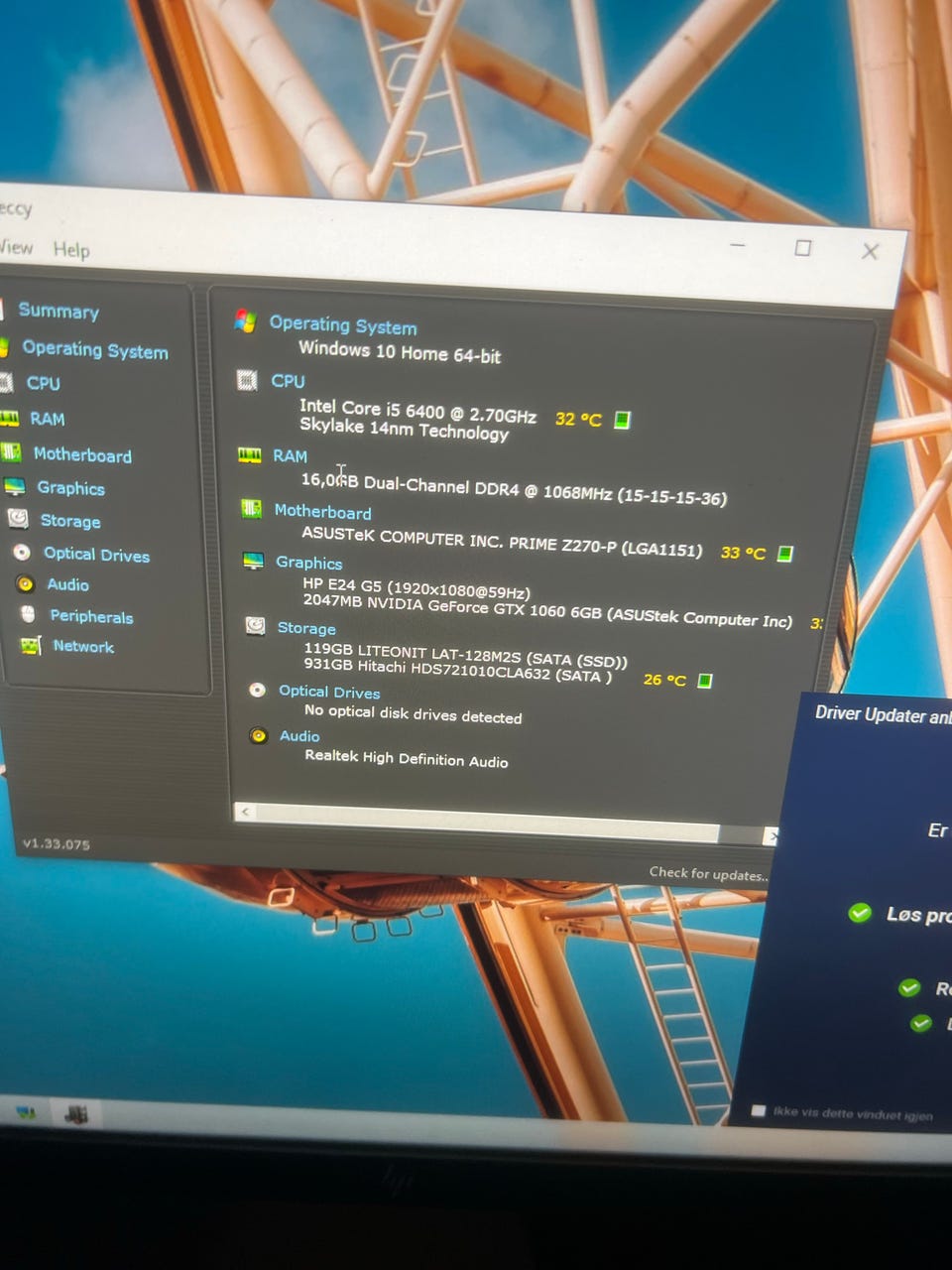The width and height of the screenshot is (952, 1270).
Task: Show Storage details from sidebar
Action: tap(70, 521)
